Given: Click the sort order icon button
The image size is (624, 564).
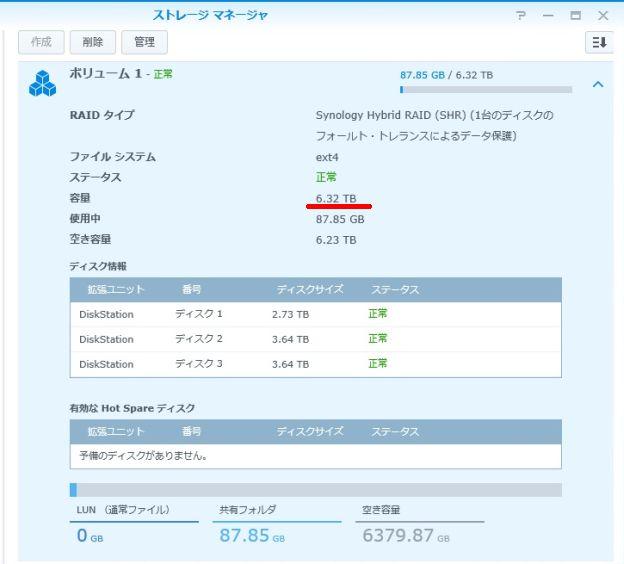Looking at the screenshot, I should point(599,42).
